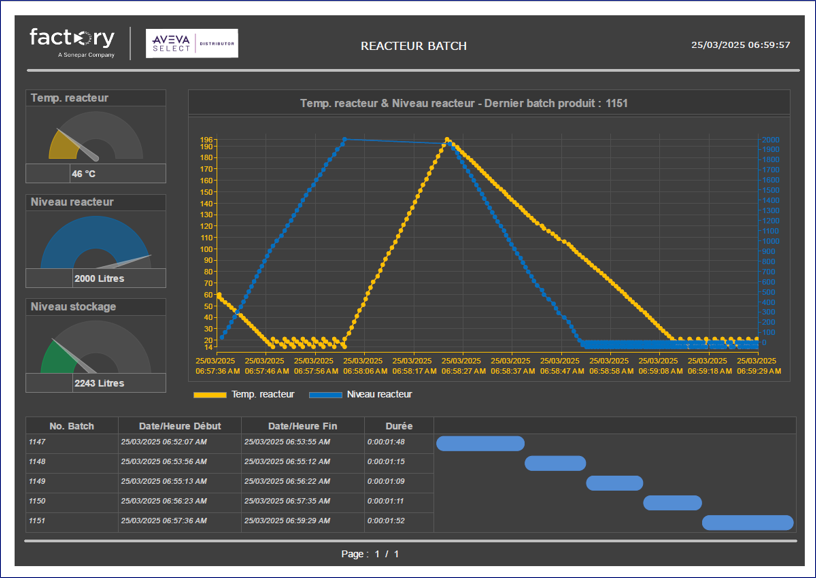The width and height of the screenshot is (816, 578).
Task: Click the Gantt bar for batch 1149
Action: [x=614, y=483]
